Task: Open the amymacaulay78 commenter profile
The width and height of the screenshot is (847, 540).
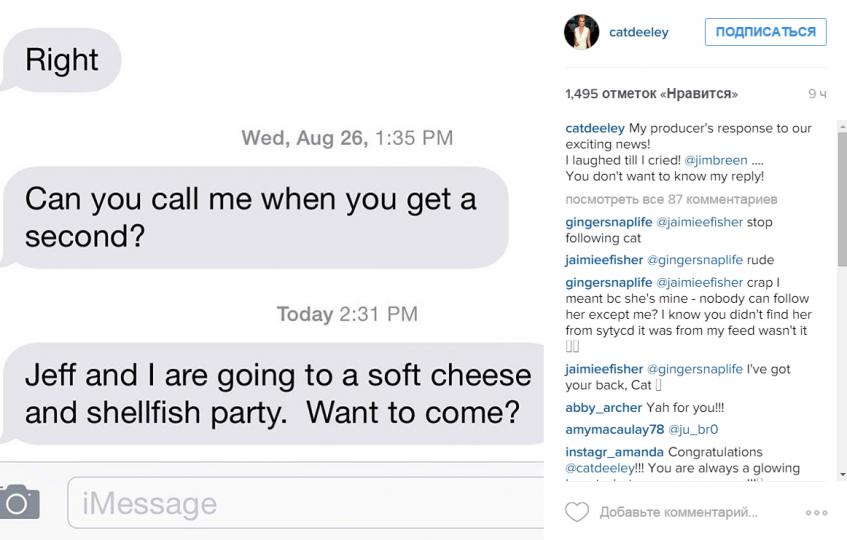Action: tap(614, 429)
